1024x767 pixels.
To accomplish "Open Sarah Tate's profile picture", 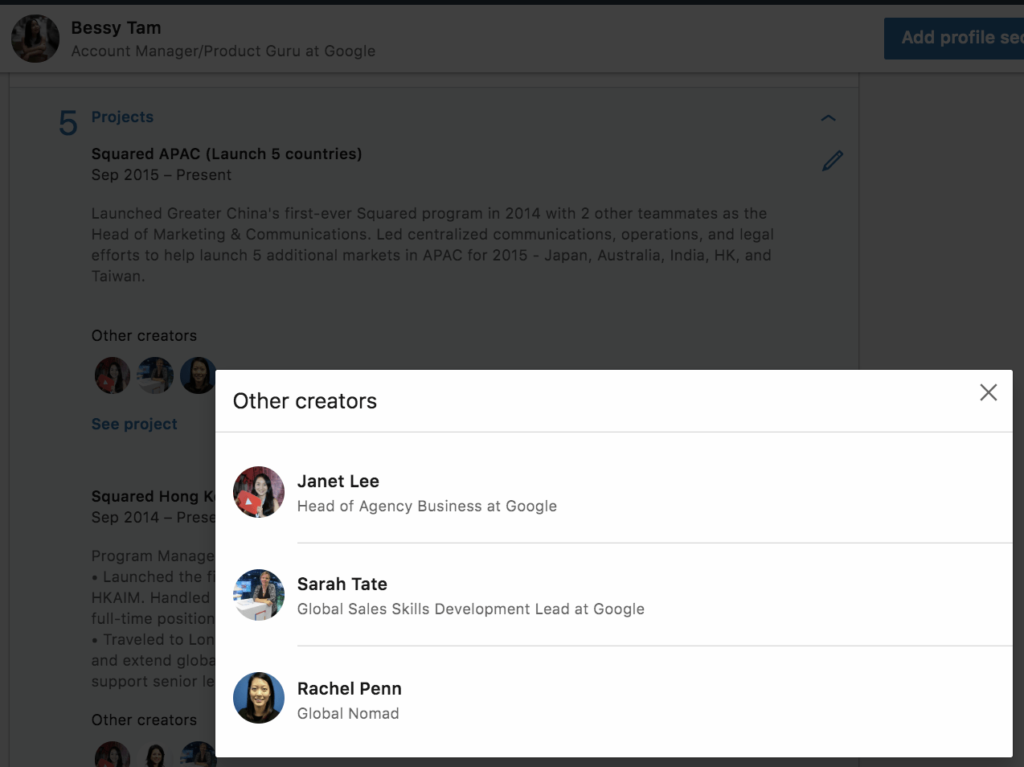I will 259,595.
